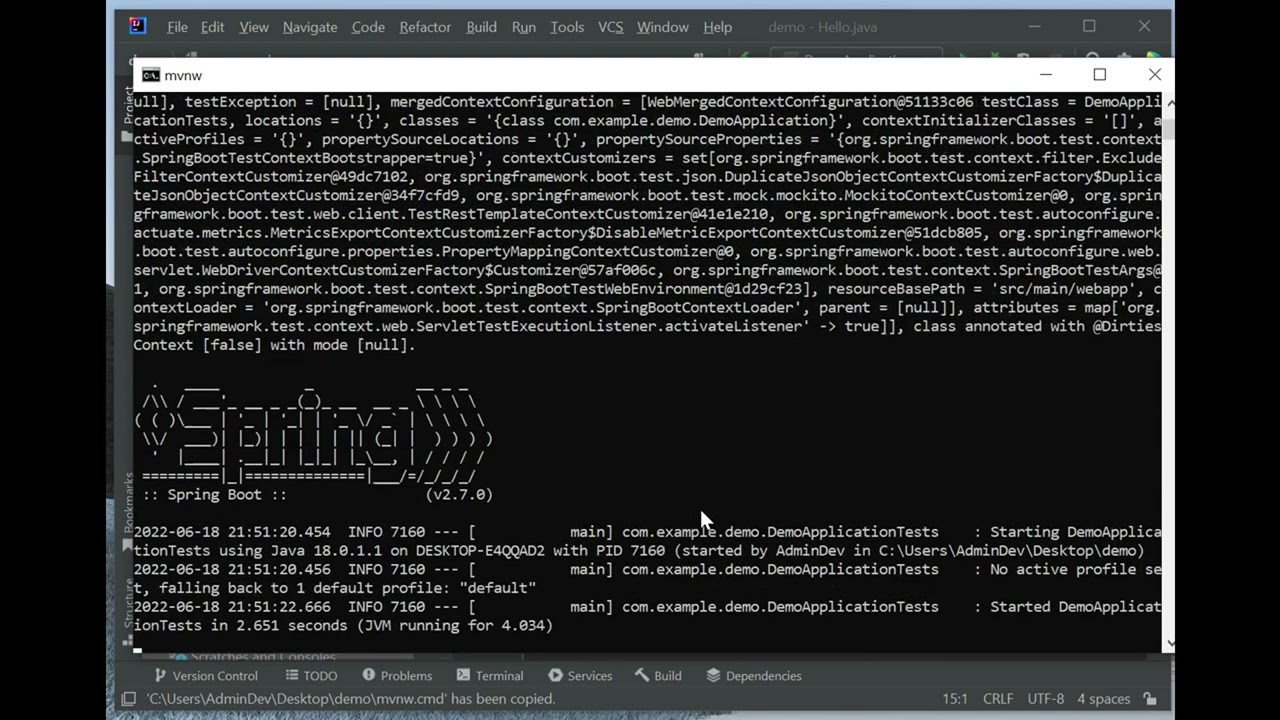Open the Run menu
Screen dimensions: 1280x720
pyautogui.click(x=524, y=27)
